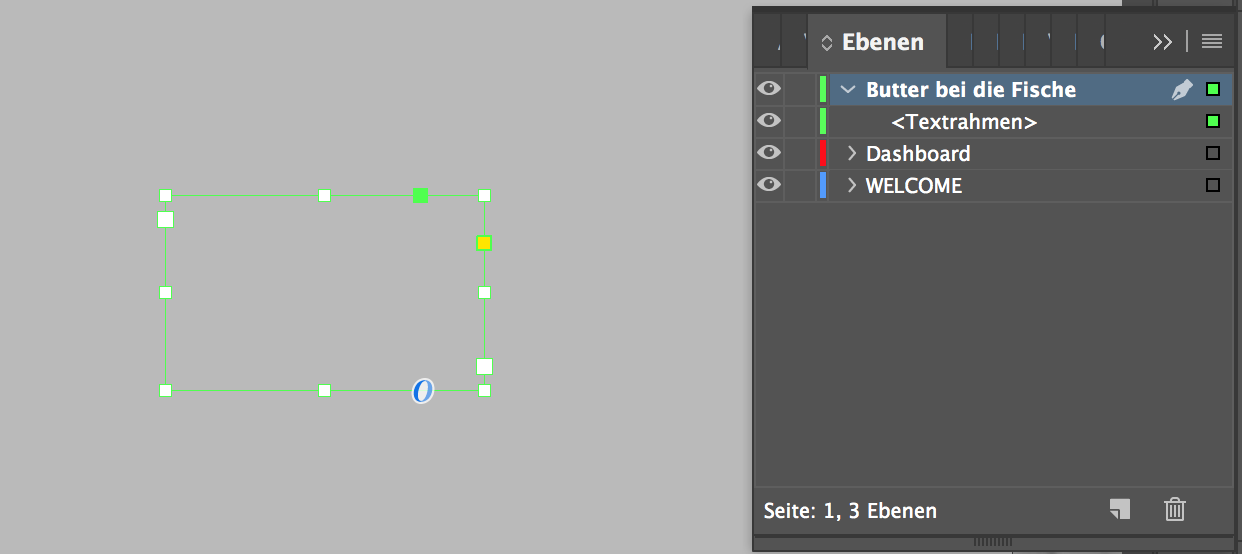
Task: Click selection square of WELCOME layer
Action: pos(1213,186)
